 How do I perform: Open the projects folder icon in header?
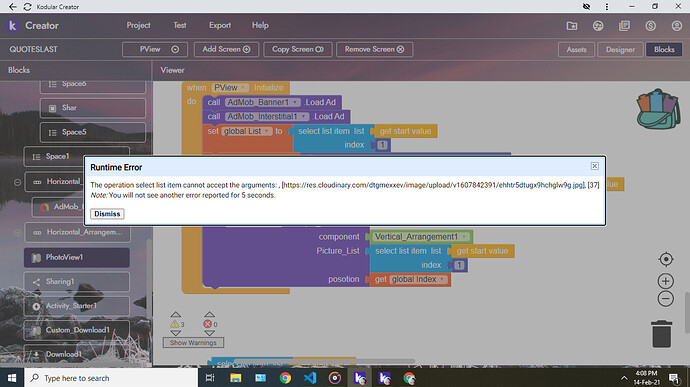(x=572, y=26)
